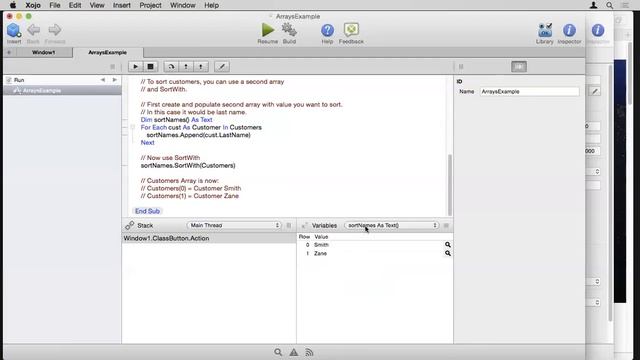This screenshot has width=640, height=360.
Task: Open the Feedback toolbar icon
Action: 351,30
